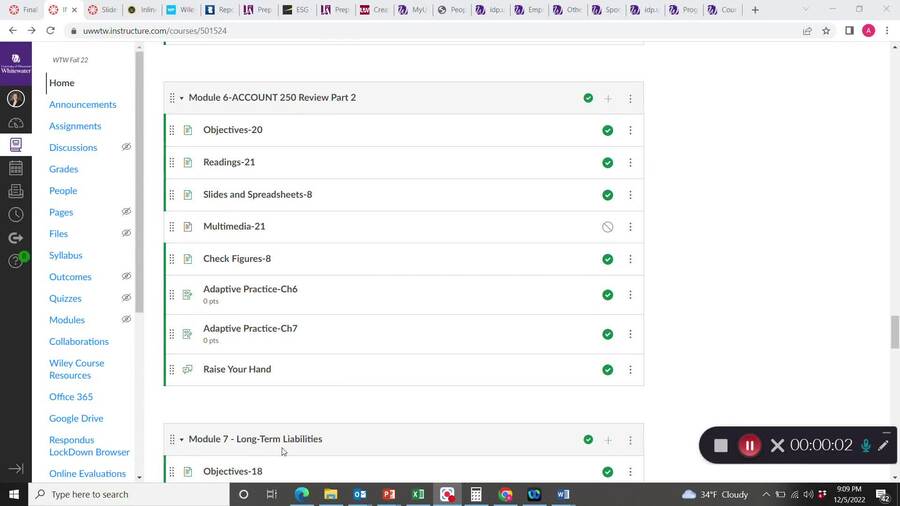
Task: Open the Adaptive Practice-Ch6 assignment
Action: pos(250,289)
